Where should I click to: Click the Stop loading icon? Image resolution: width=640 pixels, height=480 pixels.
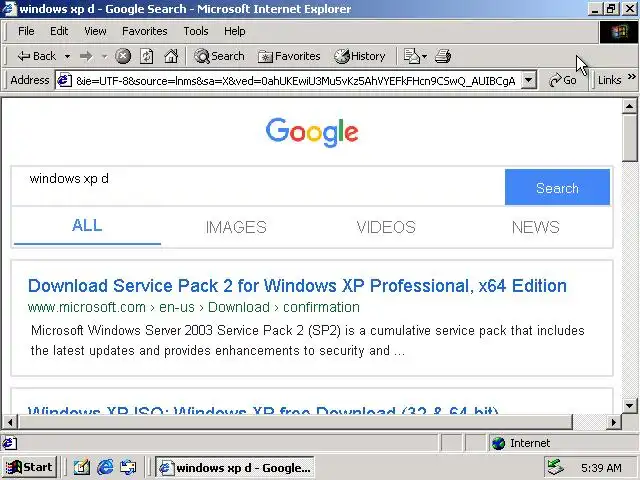(123, 56)
